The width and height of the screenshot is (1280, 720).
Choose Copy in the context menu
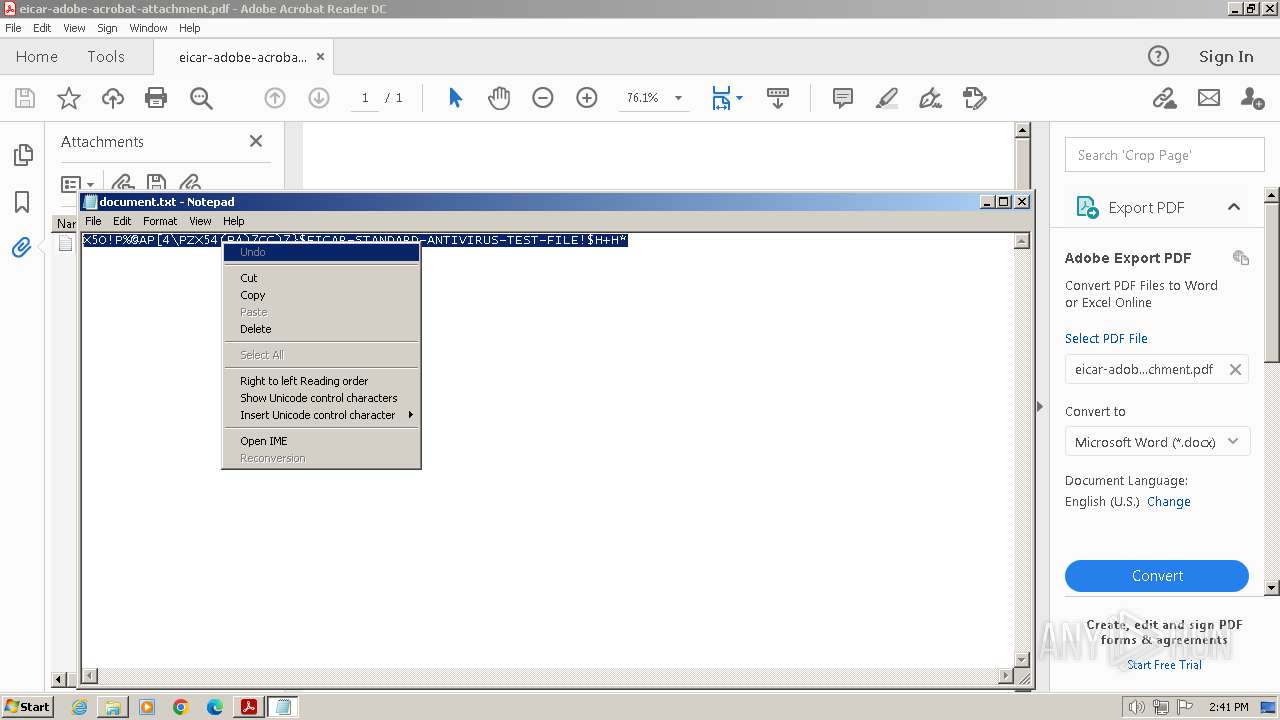(320, 295)
